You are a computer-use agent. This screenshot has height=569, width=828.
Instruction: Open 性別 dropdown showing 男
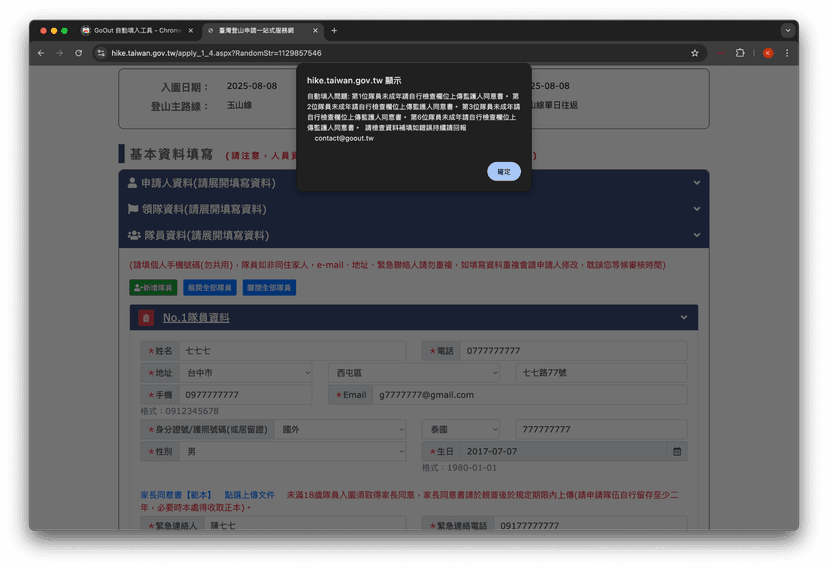tap(293, 452)
